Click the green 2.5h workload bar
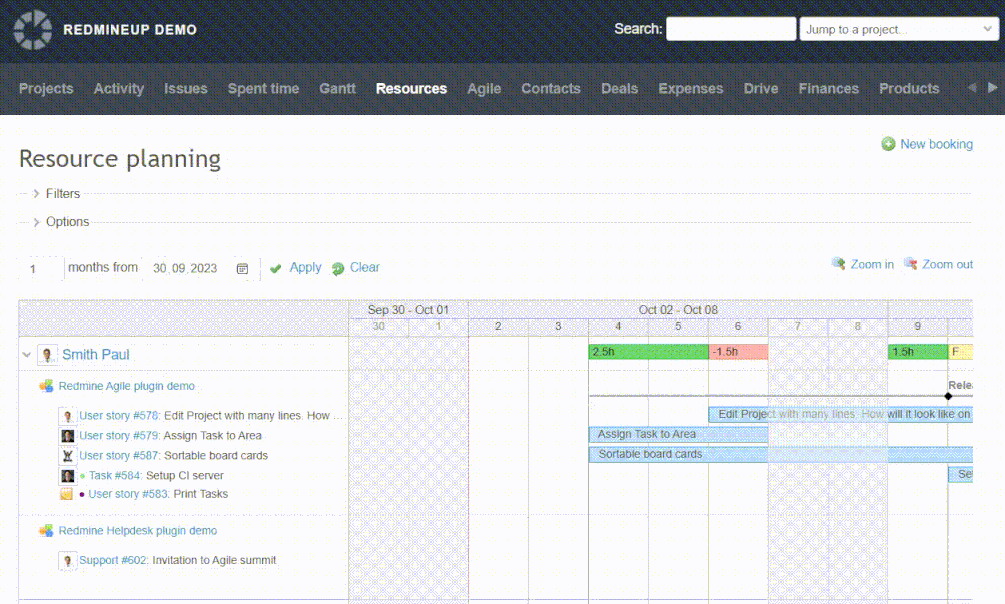The width and height of the screenshot is (1005, 604). (x=648, y=352)
